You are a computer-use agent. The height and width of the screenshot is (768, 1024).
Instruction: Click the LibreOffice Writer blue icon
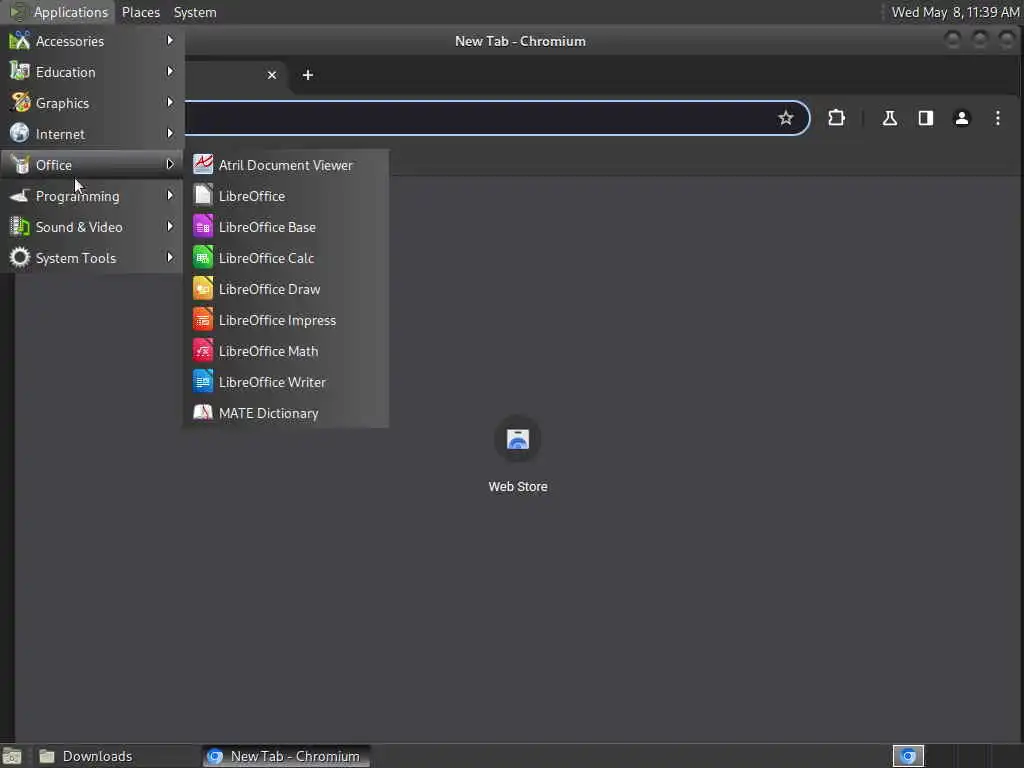coord(202,381)
